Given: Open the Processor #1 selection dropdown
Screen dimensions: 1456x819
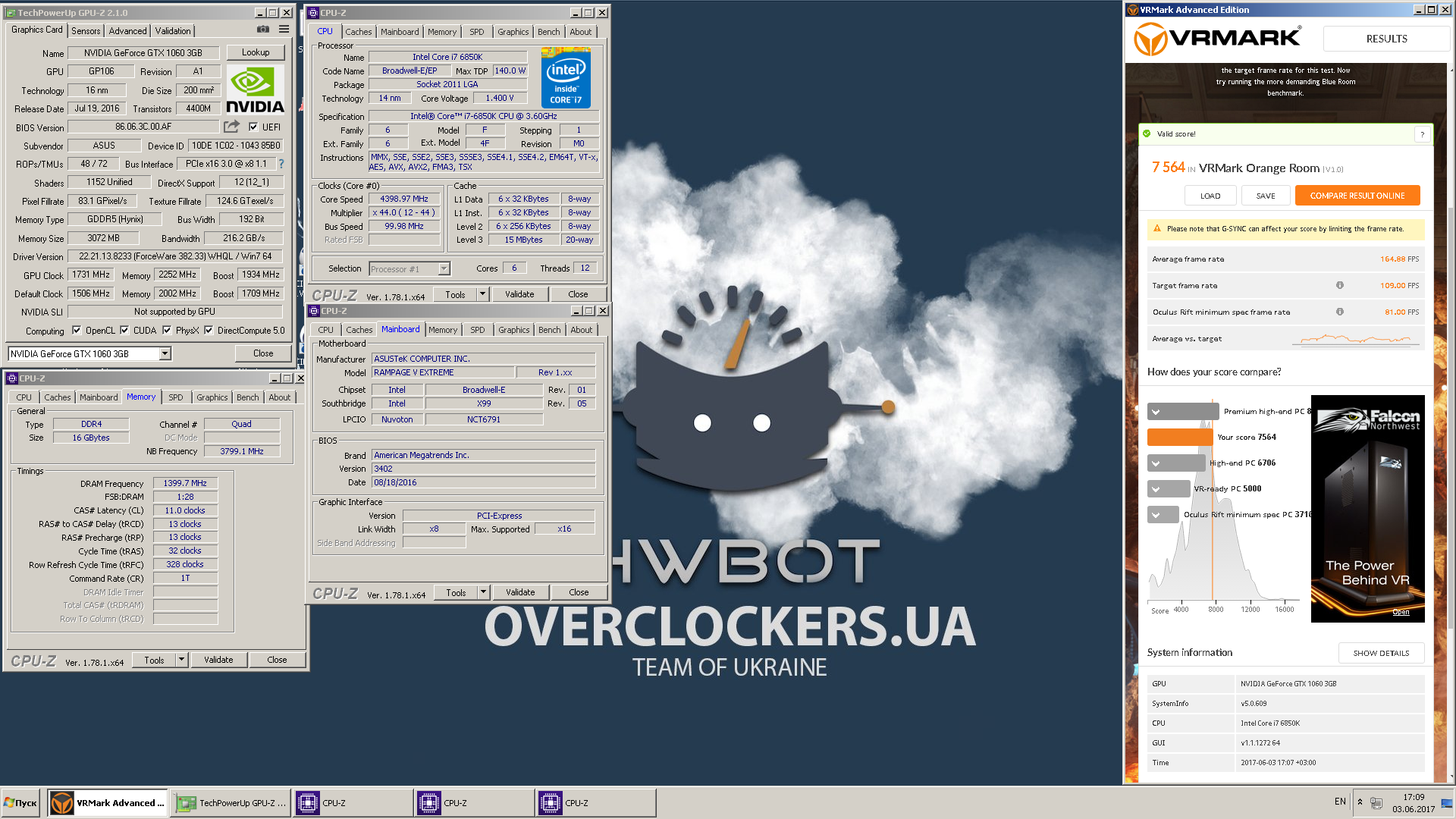Looking at the screenshot, I should [444, 268].
